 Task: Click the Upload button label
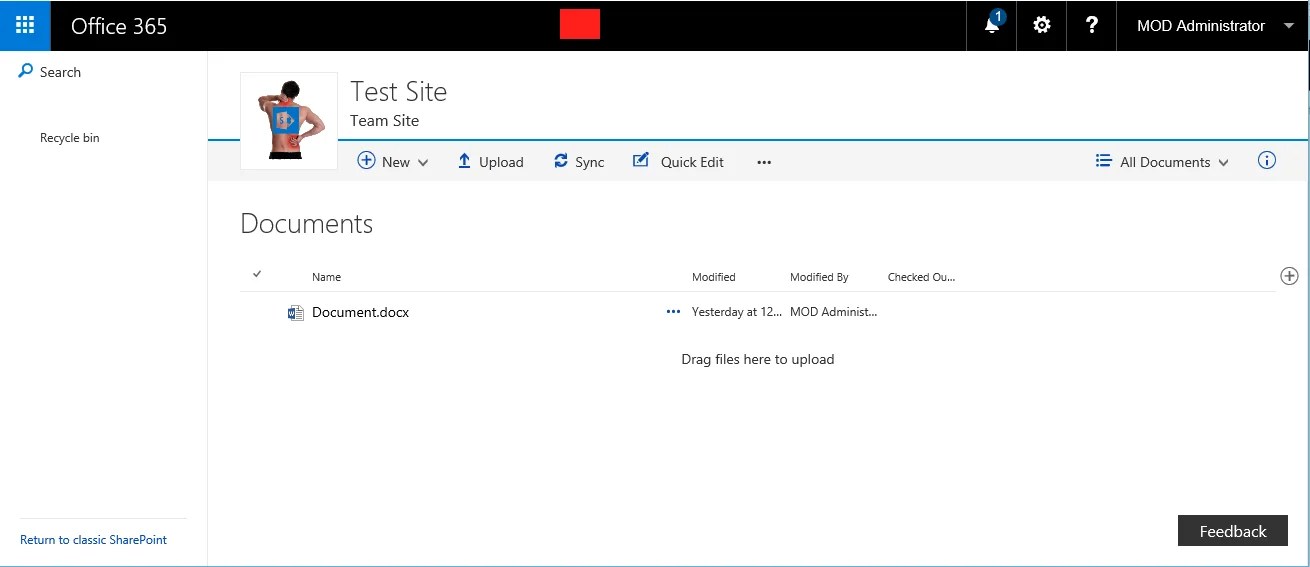coord(501,162)
